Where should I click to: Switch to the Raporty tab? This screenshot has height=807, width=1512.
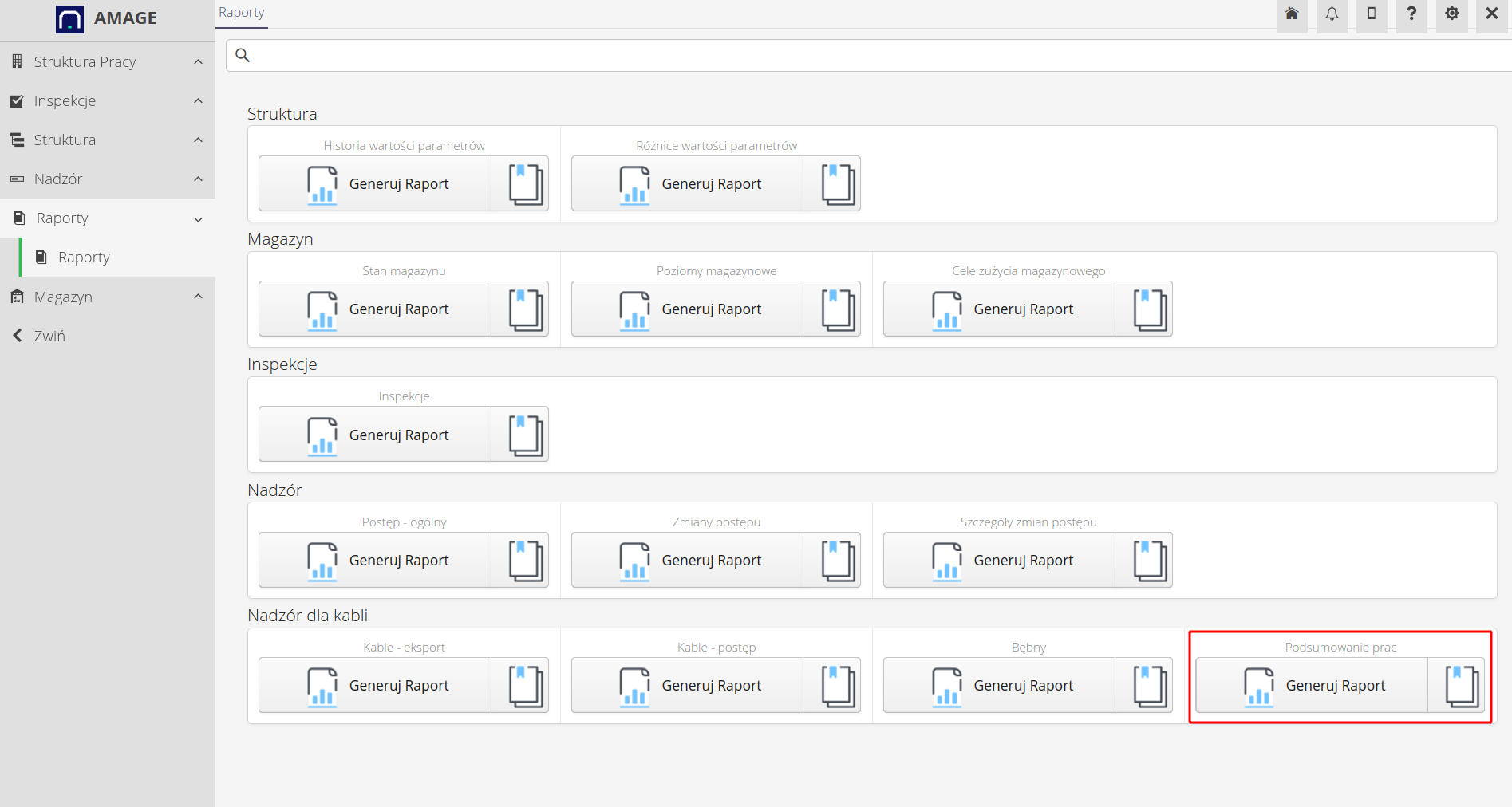[x=242, y=13]
